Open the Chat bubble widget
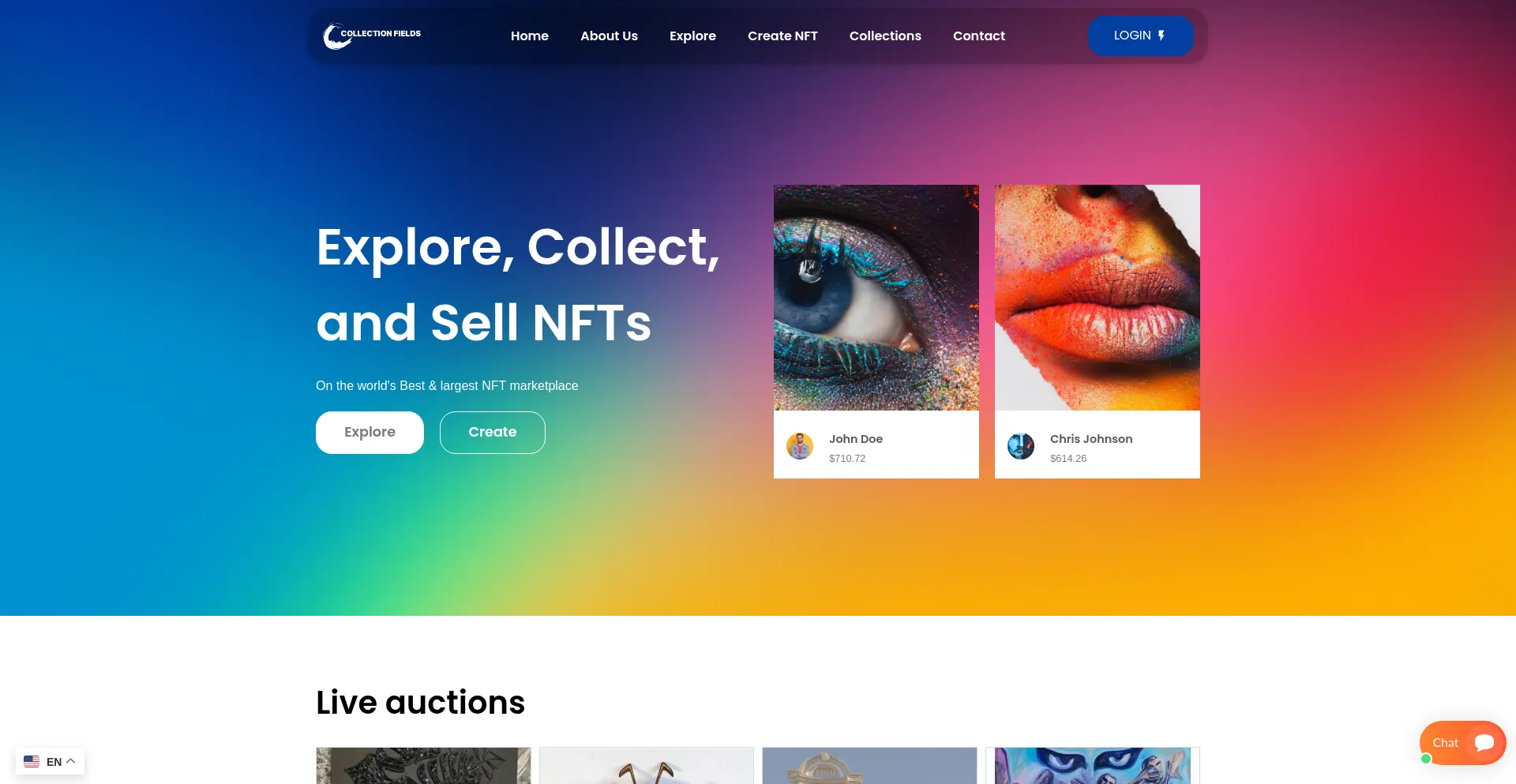 point(1462,743)
